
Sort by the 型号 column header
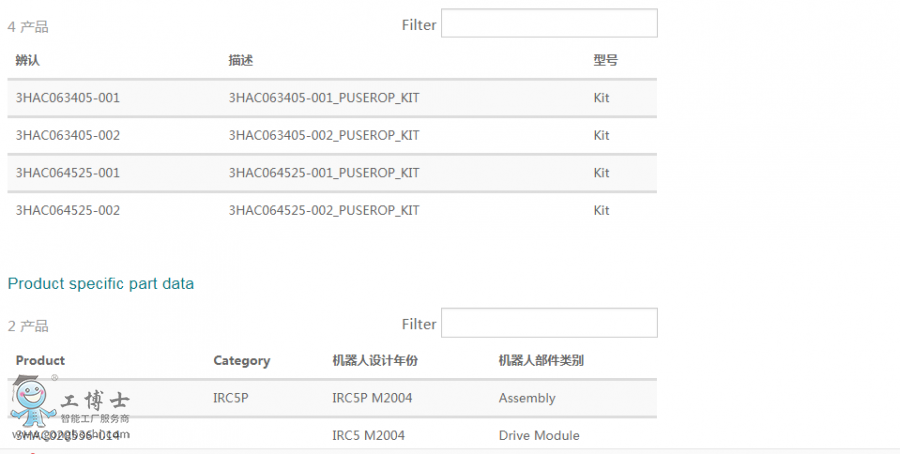605,61
